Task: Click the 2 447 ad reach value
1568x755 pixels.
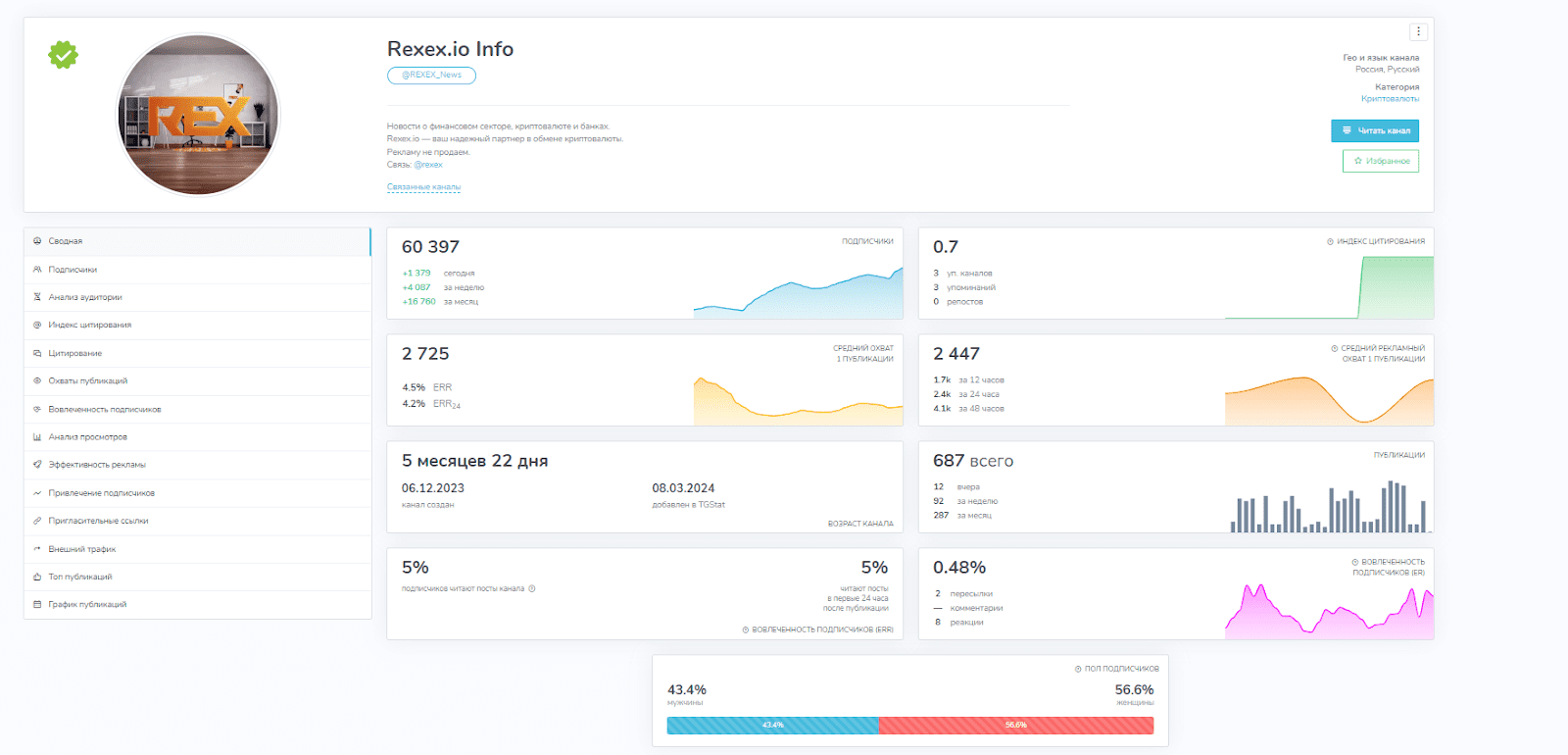Action: pos(956,354)
